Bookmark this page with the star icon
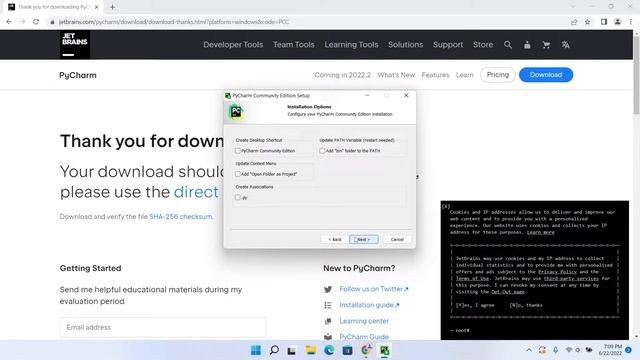640x360 pixels. pyautogui.click(x=587, y=22)
